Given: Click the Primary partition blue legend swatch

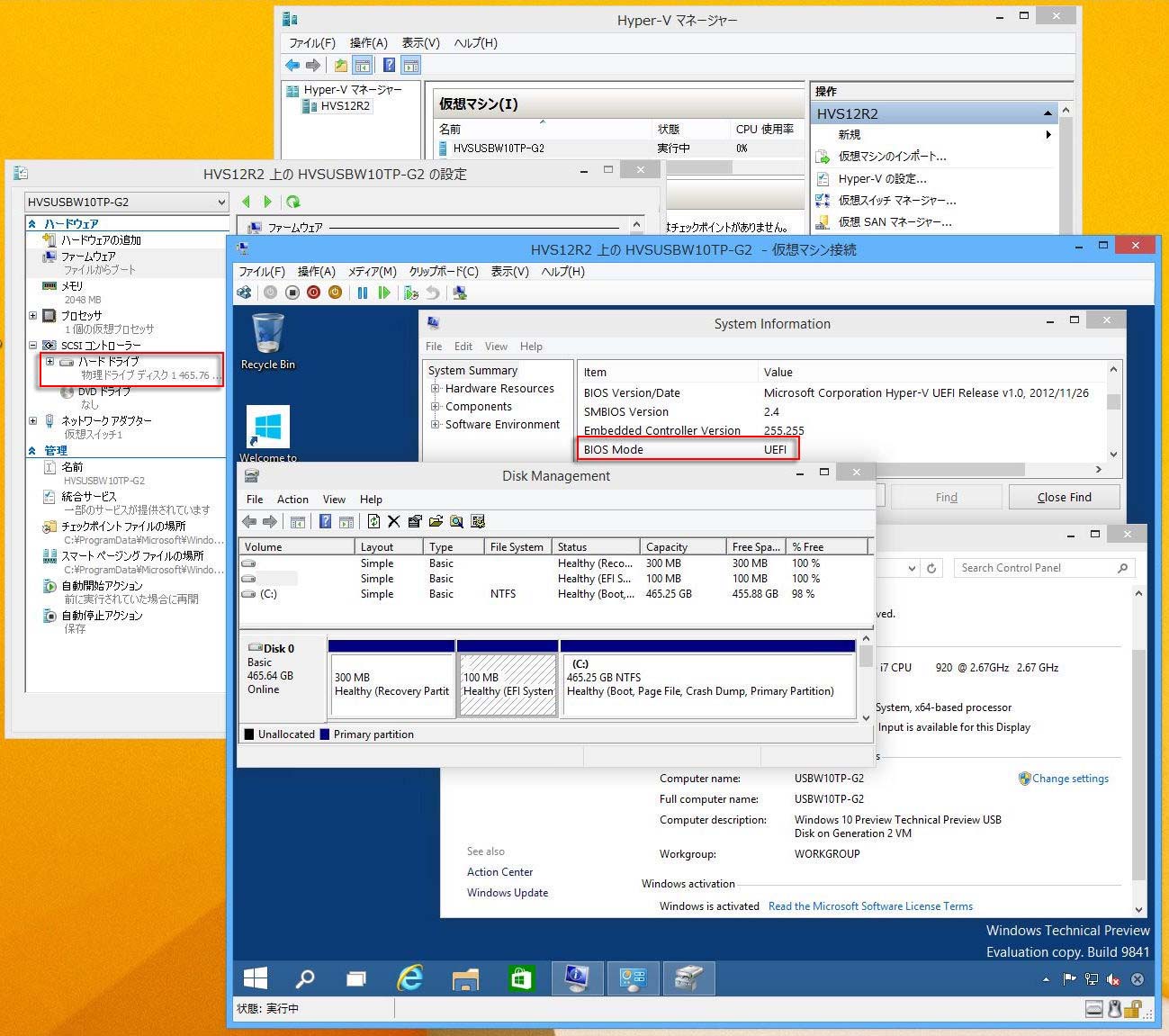Looking at the screenshot, I should click(x=325, y=734).
